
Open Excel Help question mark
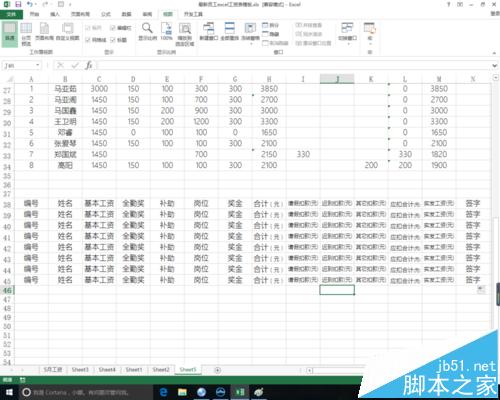click(449, 4)
